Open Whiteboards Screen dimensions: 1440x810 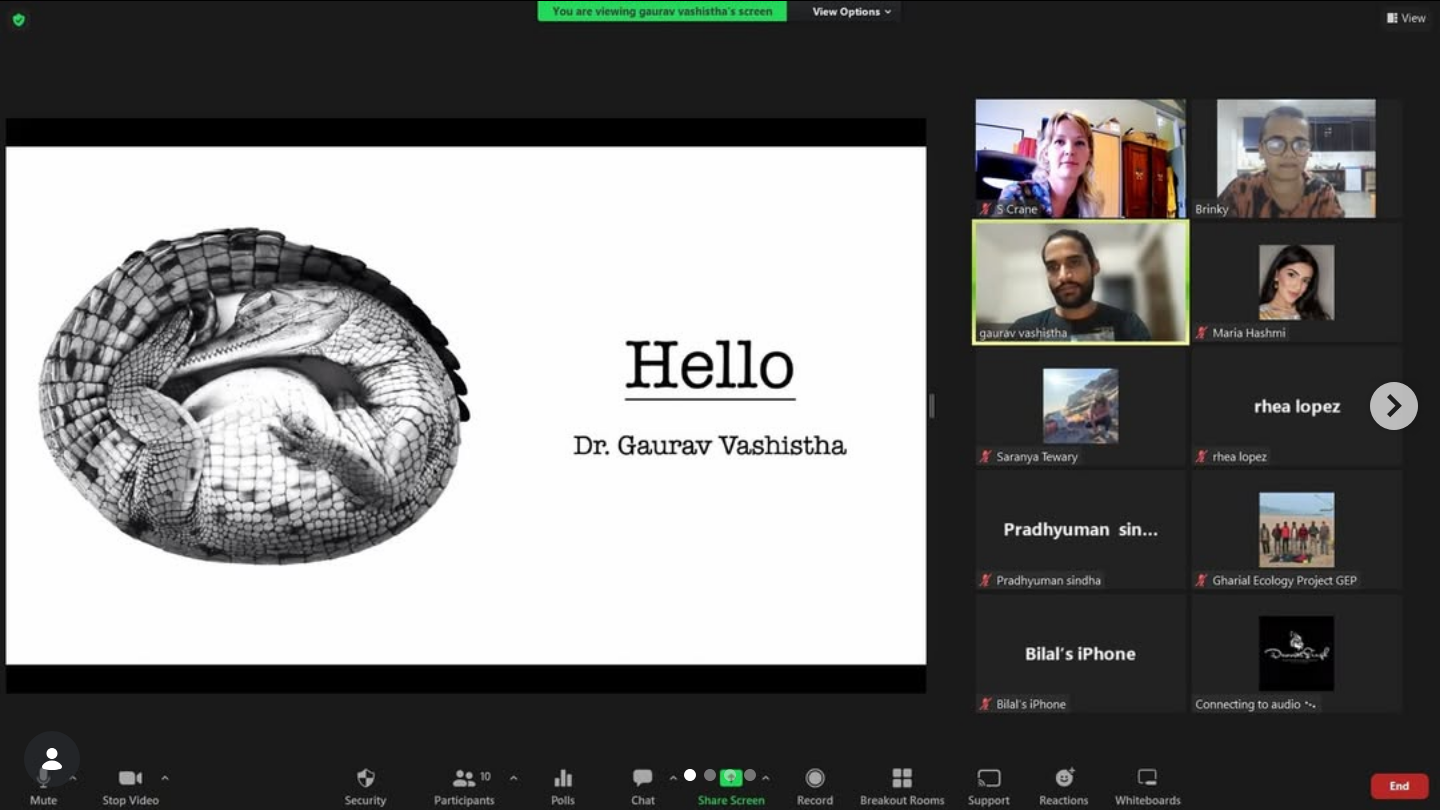tap(1148, 786)
